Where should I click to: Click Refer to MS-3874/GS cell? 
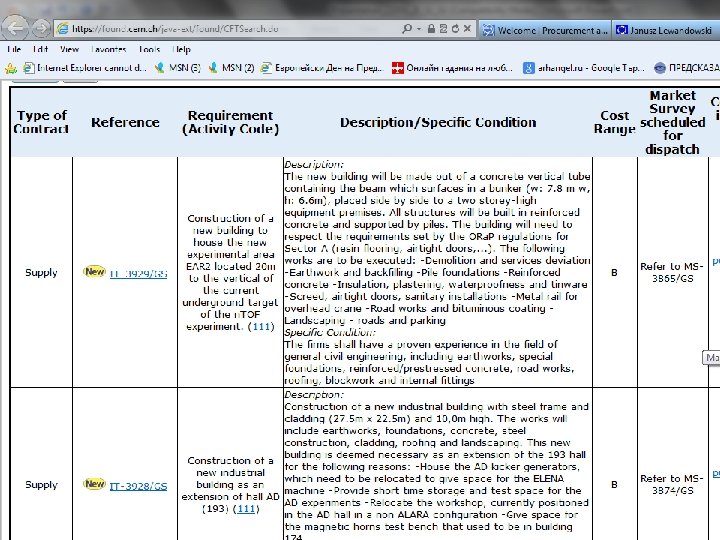point(672,484)
